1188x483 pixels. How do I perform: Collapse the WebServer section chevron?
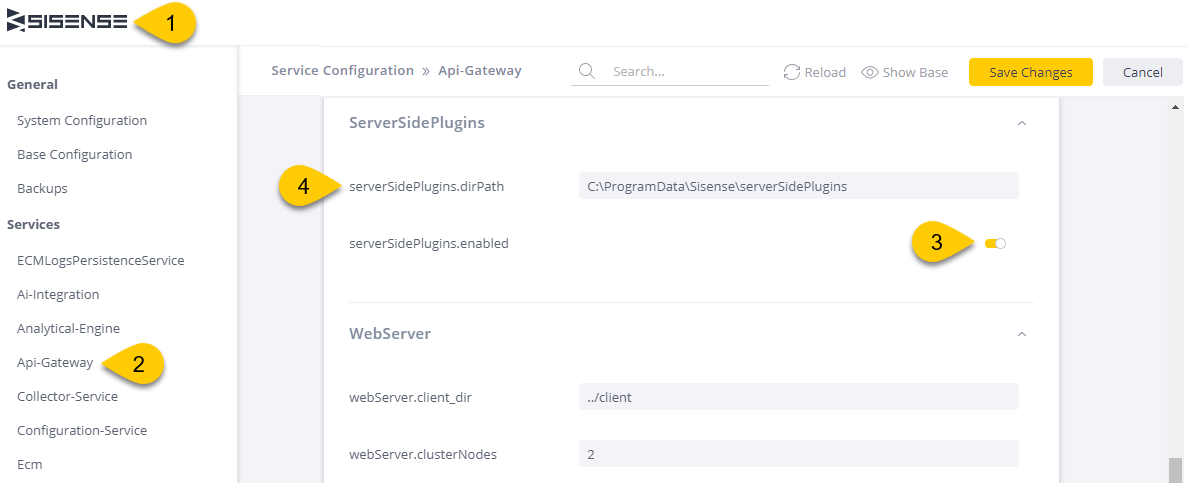[x=1021, y=334]
